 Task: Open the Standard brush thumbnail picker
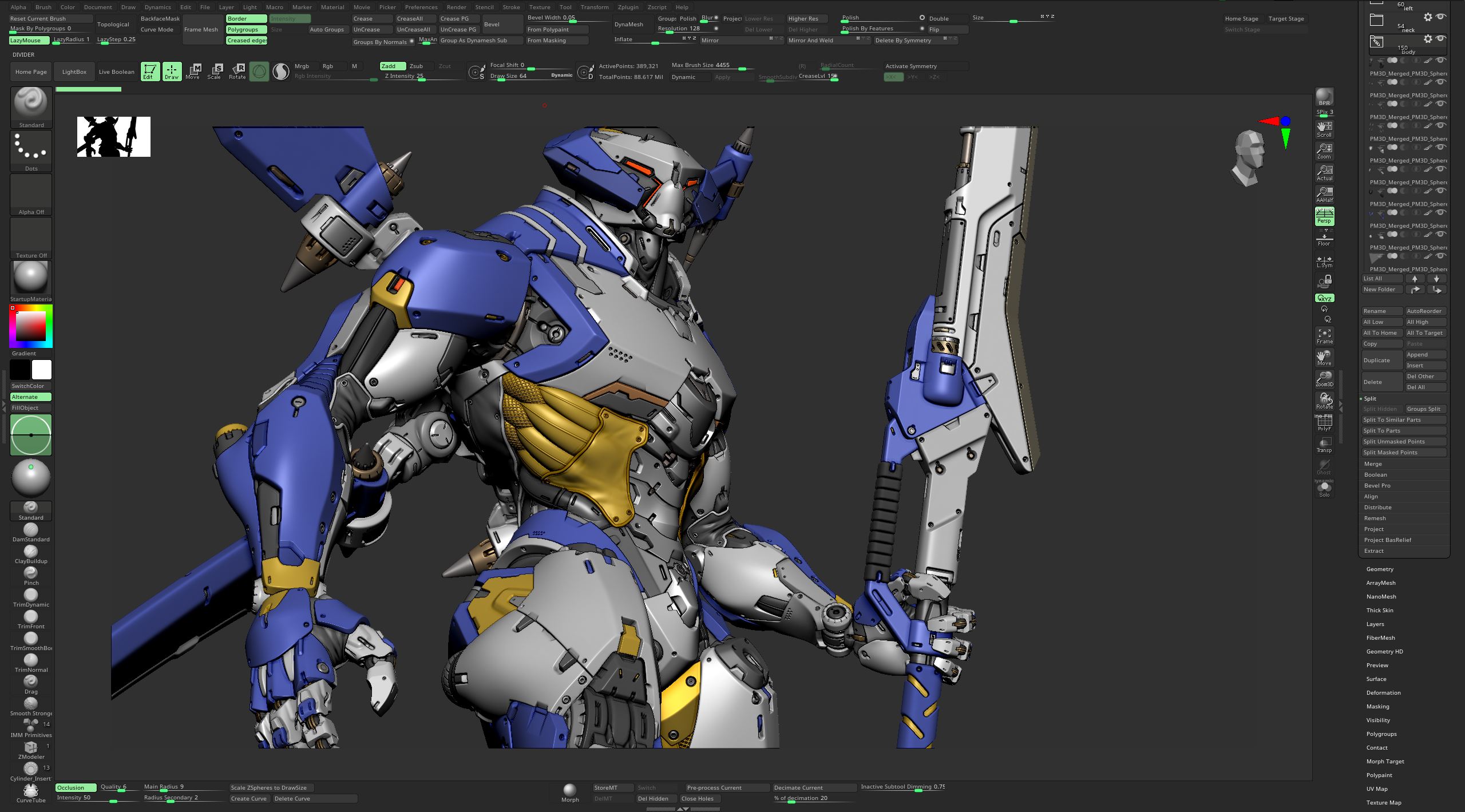point(31,107)
